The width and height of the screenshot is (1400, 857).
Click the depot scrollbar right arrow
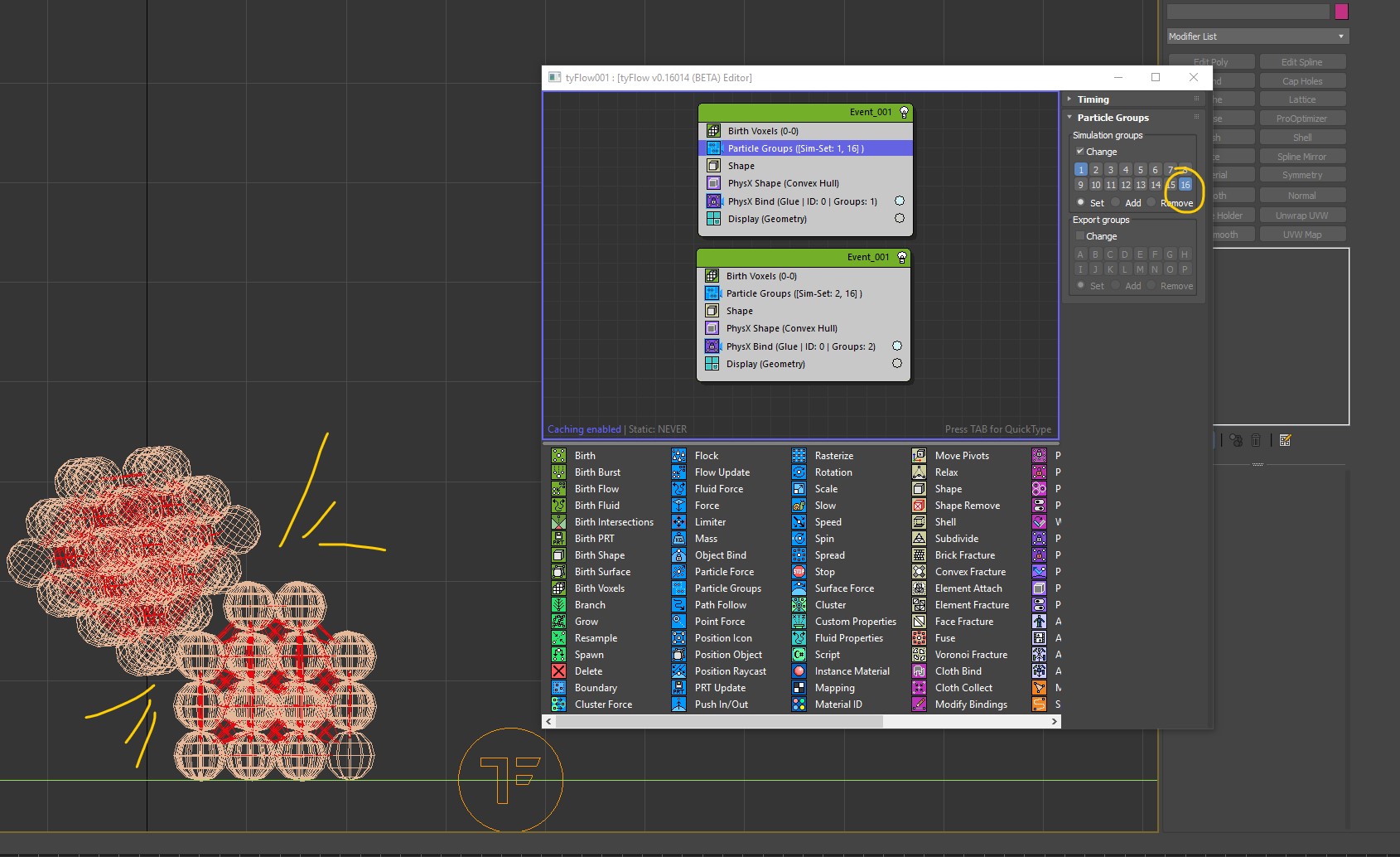tap(1054, 722)
